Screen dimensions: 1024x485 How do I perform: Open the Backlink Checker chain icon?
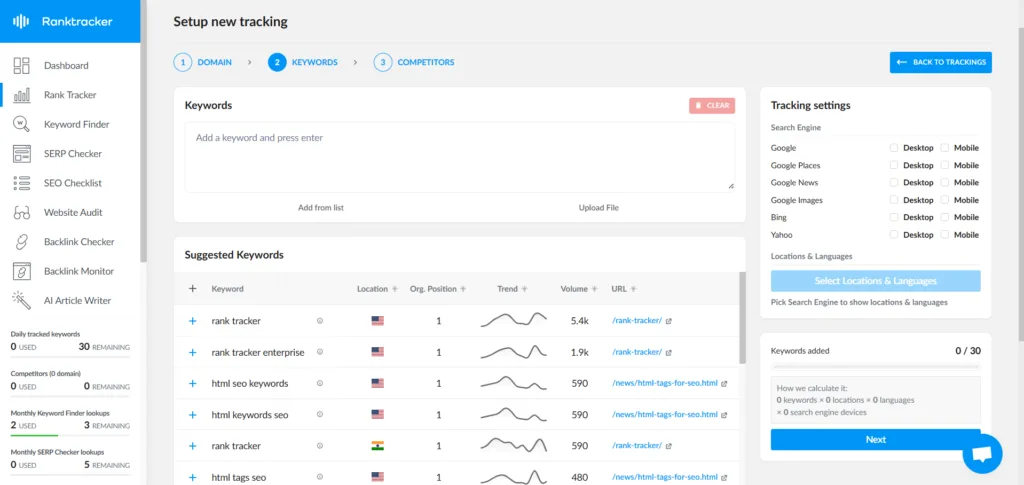coord(22,242)
